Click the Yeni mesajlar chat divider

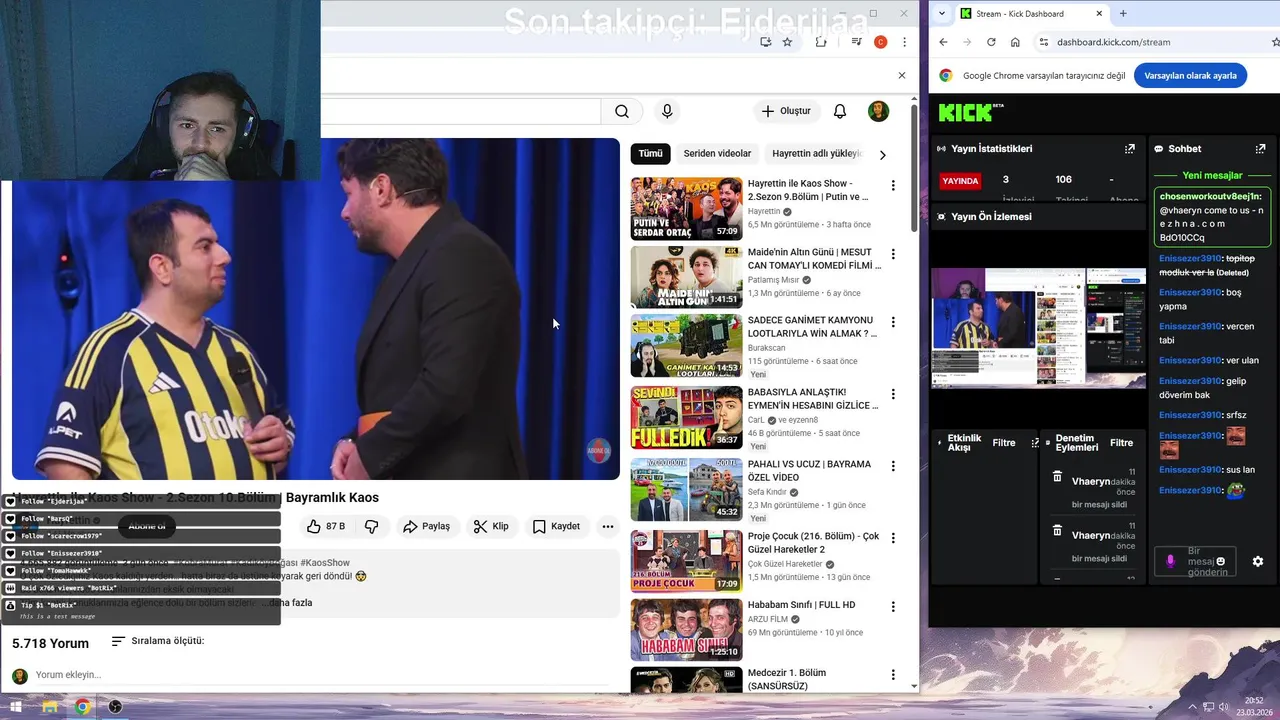coord(1212,175)
